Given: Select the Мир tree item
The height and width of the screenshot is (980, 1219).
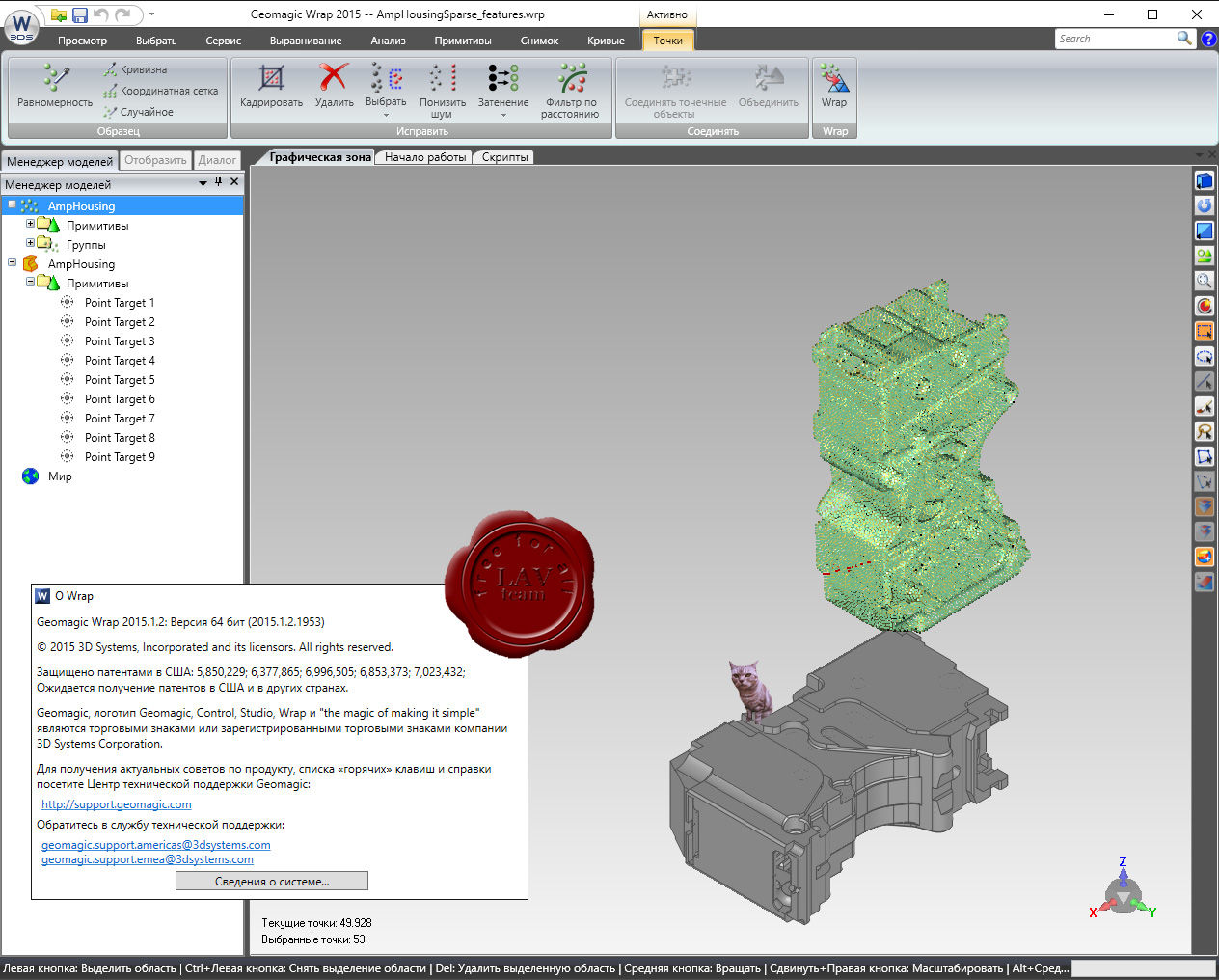Looking at the screenshot, I should 59,476.
